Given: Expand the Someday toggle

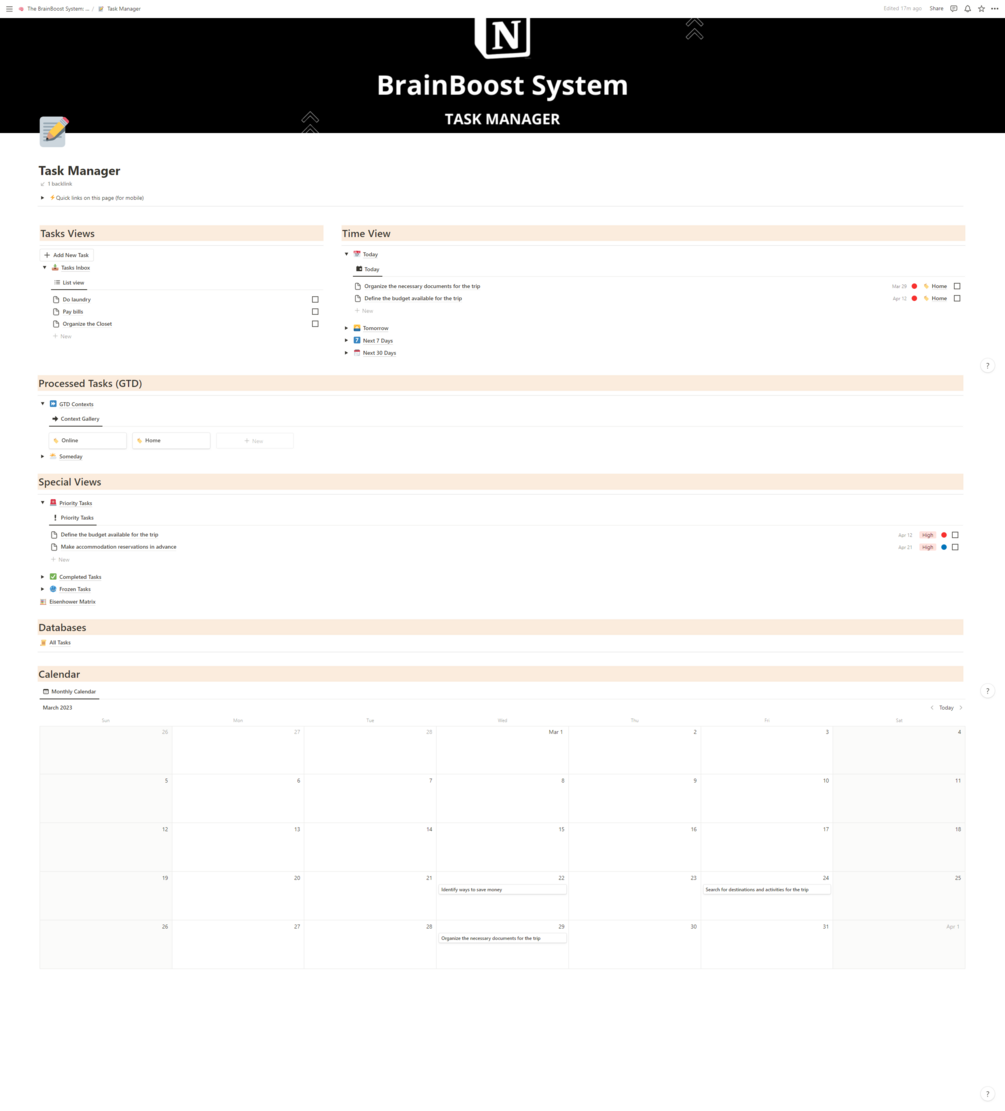Looking at the screenshot, I should point(43,456).
